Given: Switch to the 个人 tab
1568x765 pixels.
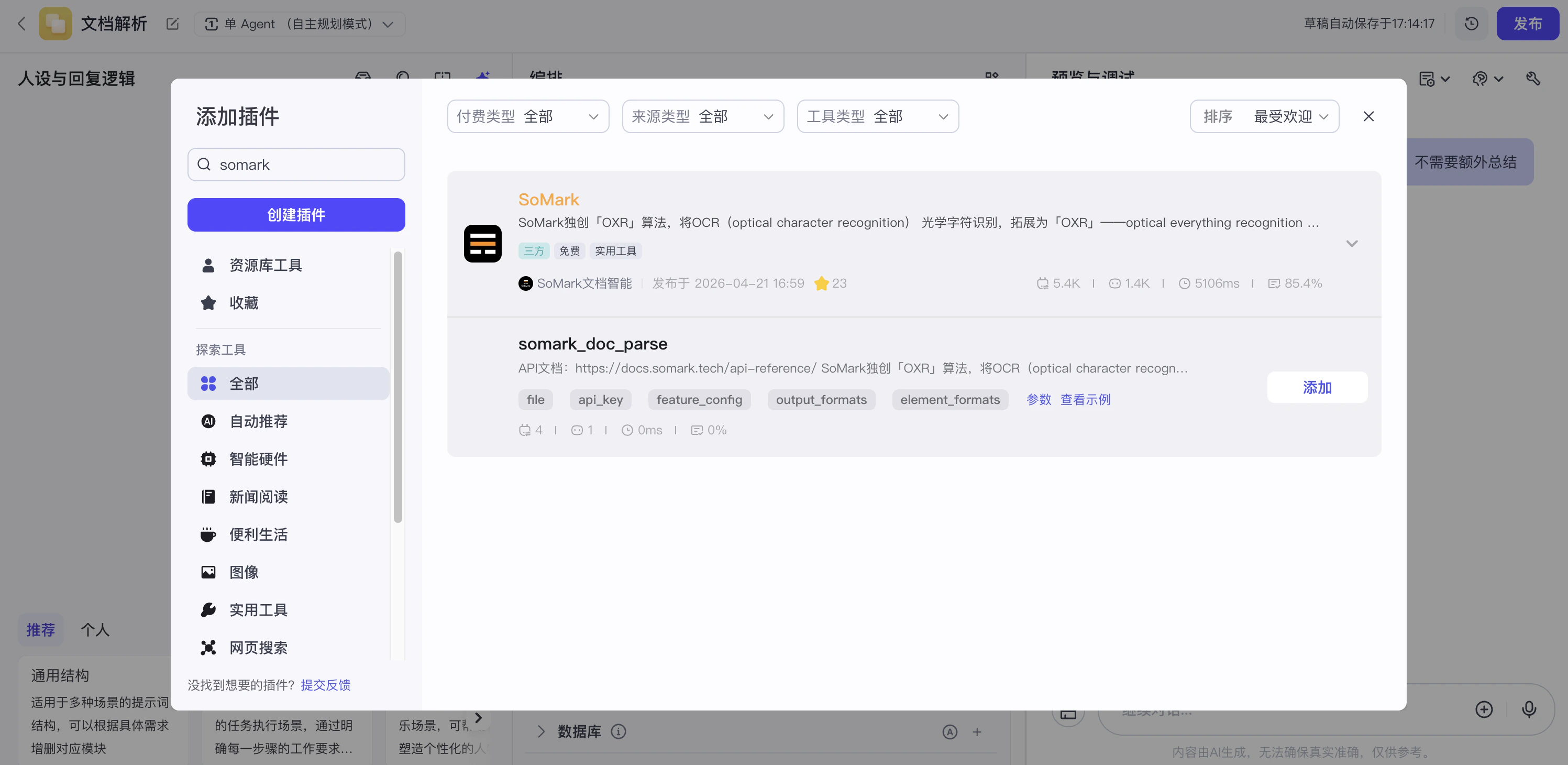Looking at the screenshot, I should pyautogui.click(x=95, y=629).
